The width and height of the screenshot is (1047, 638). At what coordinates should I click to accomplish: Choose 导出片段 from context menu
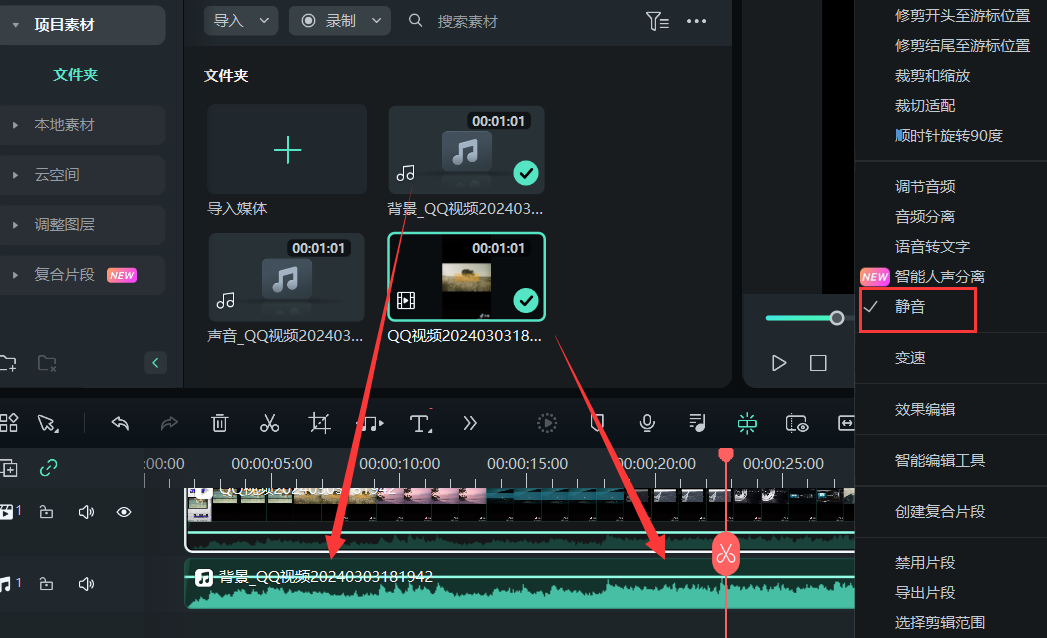tap(925, 593)
